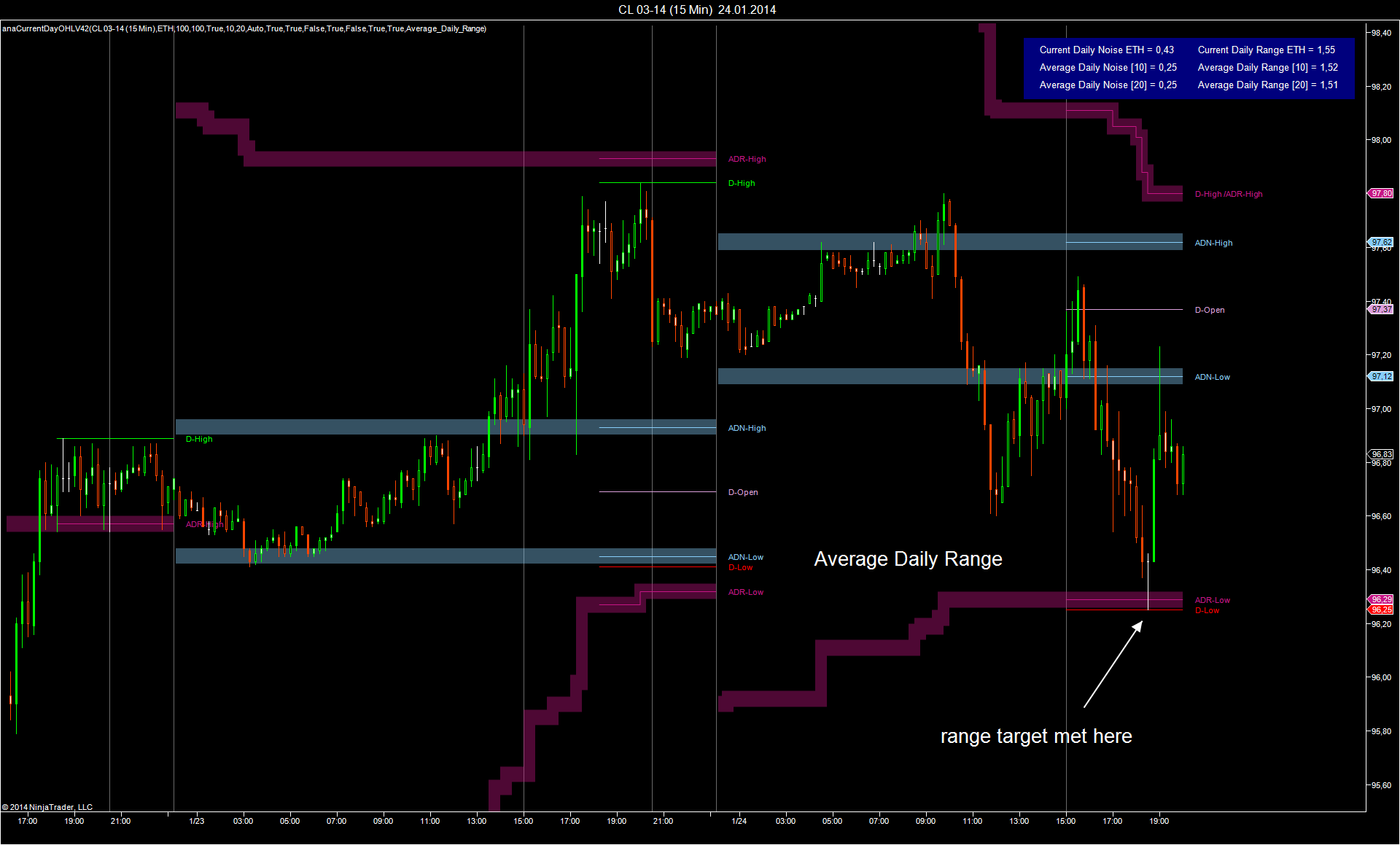
Task: Click the 97,80 price marker on axis
Action: coord(1382,193)
